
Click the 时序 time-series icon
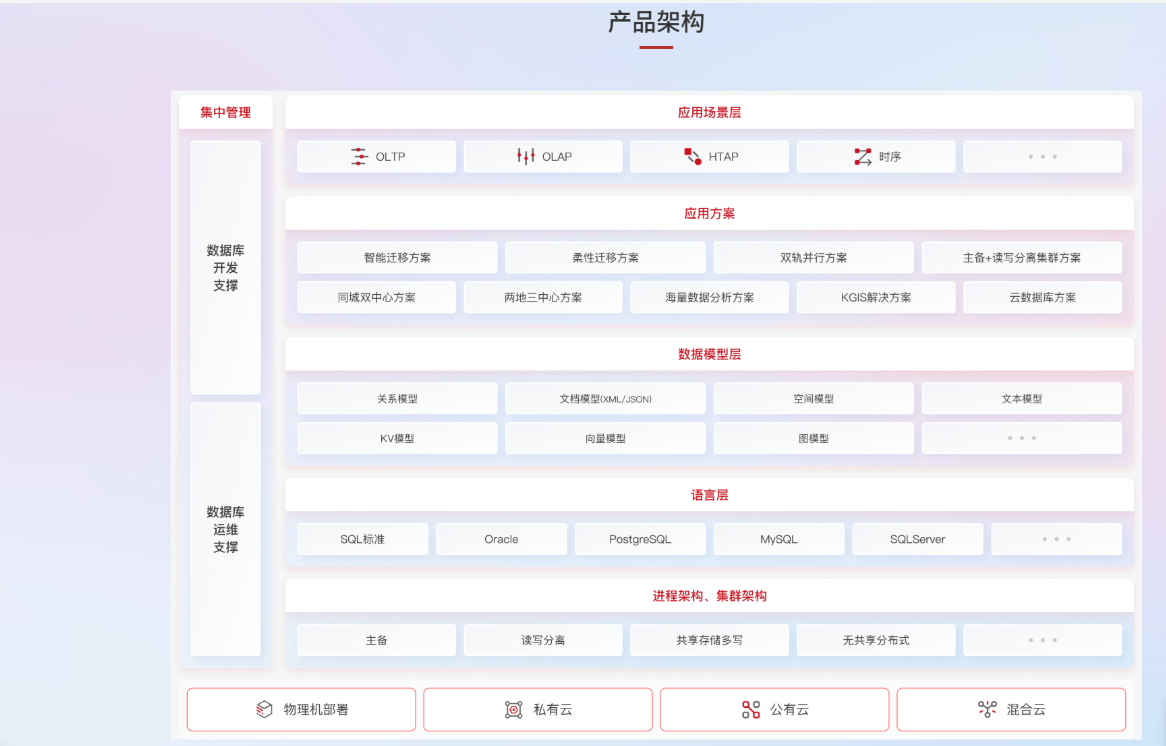click(x=863, y=156)
